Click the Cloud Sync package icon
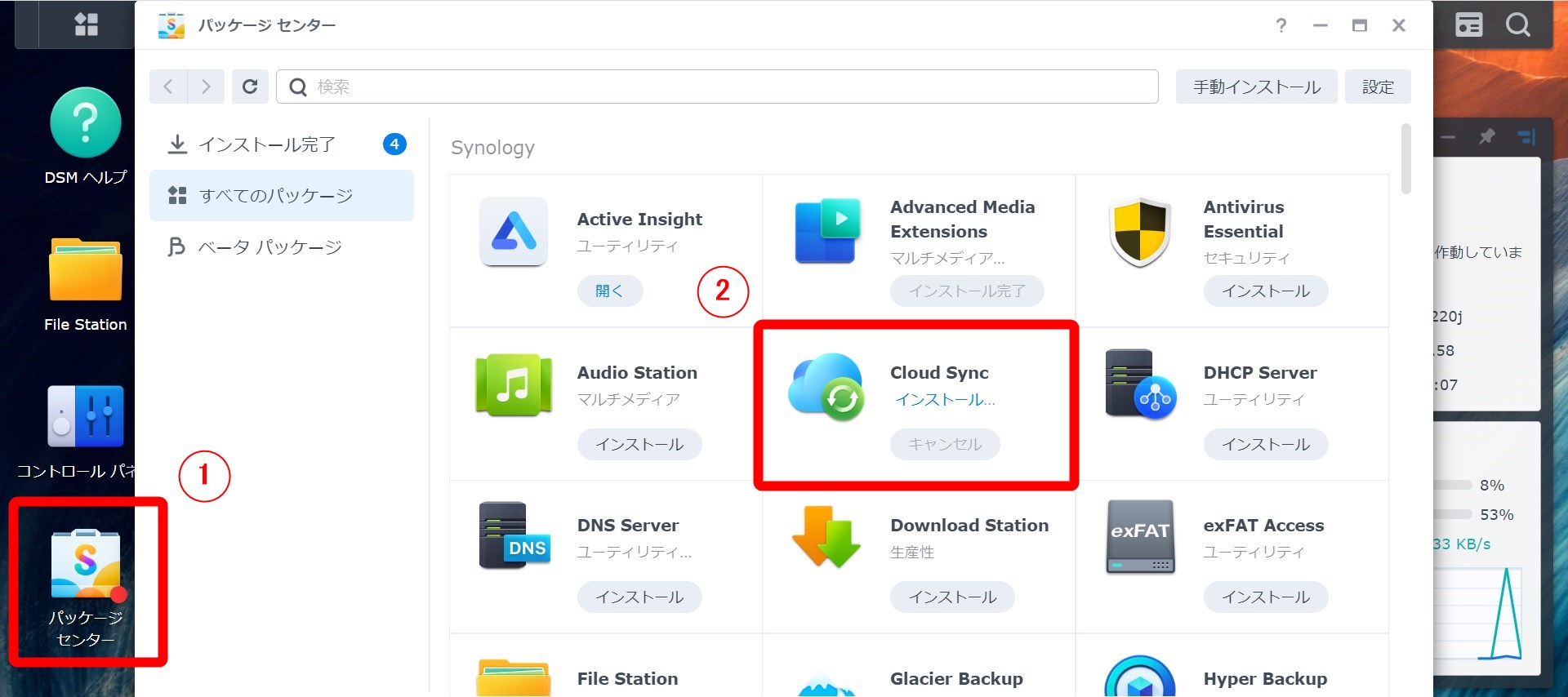 (x=827, y=386)
